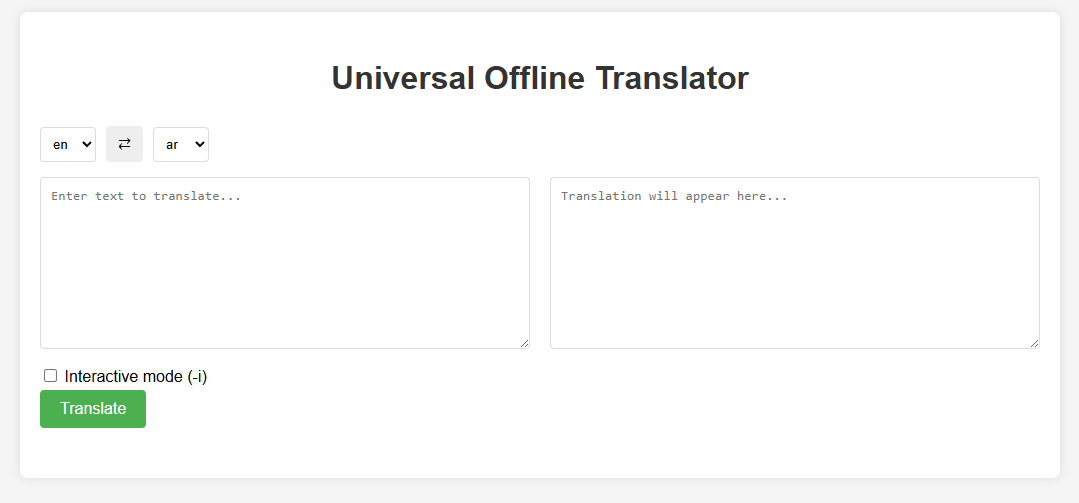Image resolution: width=1079 pixels, height=503 pixels.
Task: Click the double-arrow icon between the language selectors
Action: (x=124, y=144)
